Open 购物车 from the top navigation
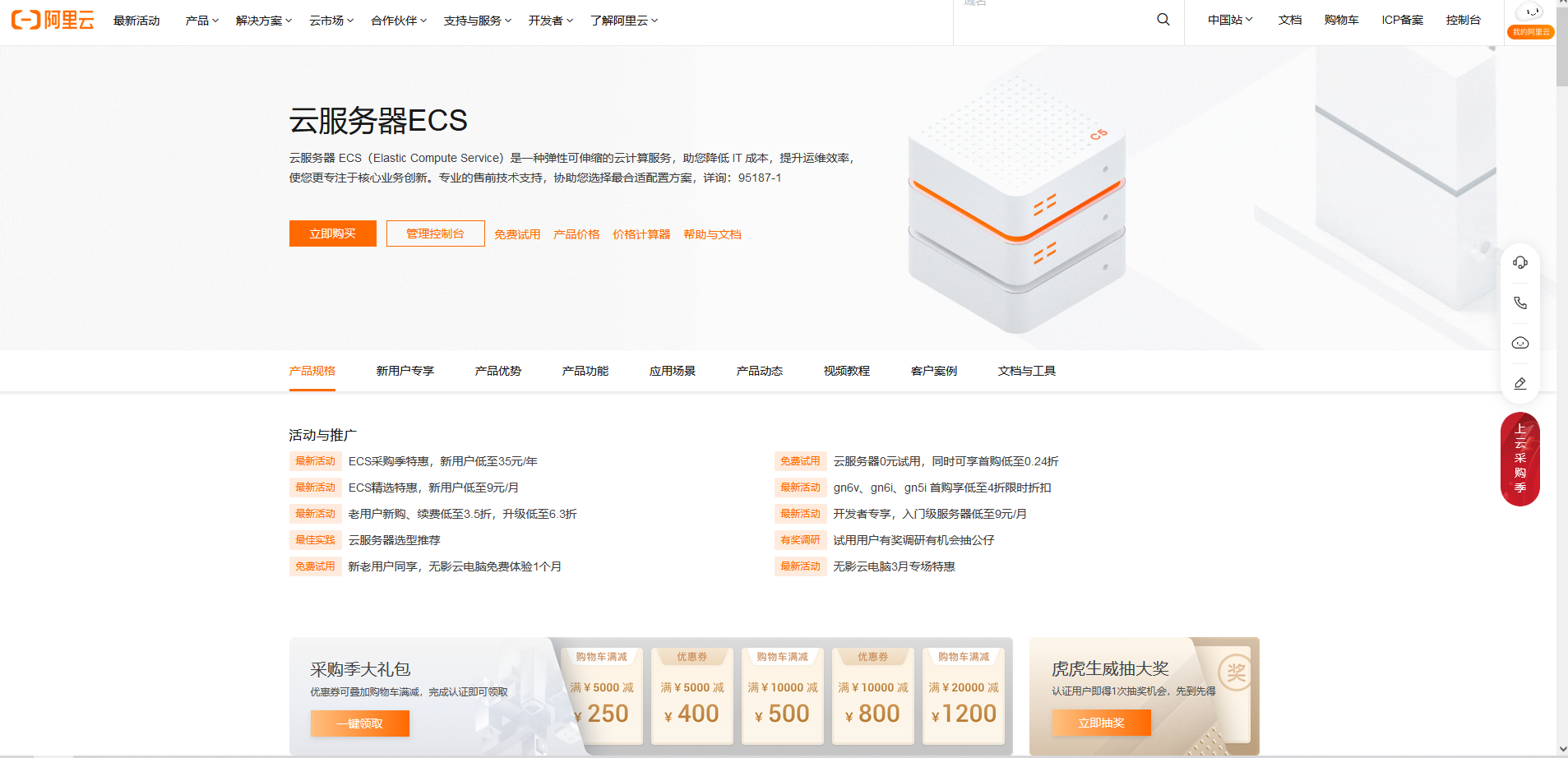 tap(1340, 19)
